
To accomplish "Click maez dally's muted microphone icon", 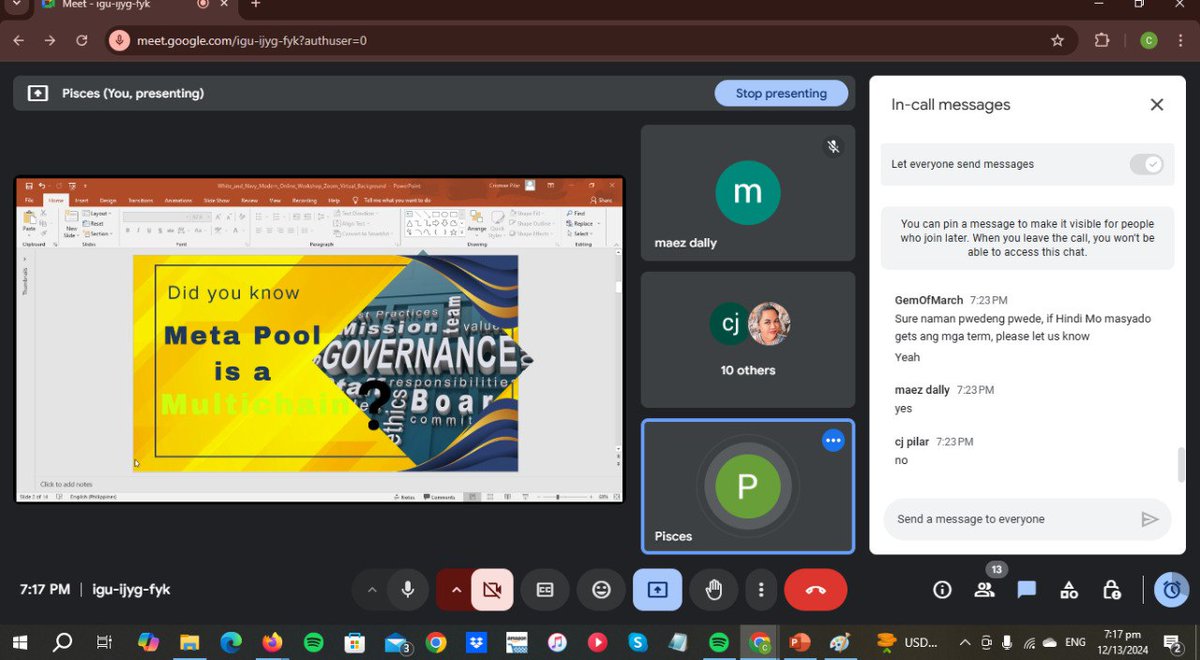I will click(833, 147).
